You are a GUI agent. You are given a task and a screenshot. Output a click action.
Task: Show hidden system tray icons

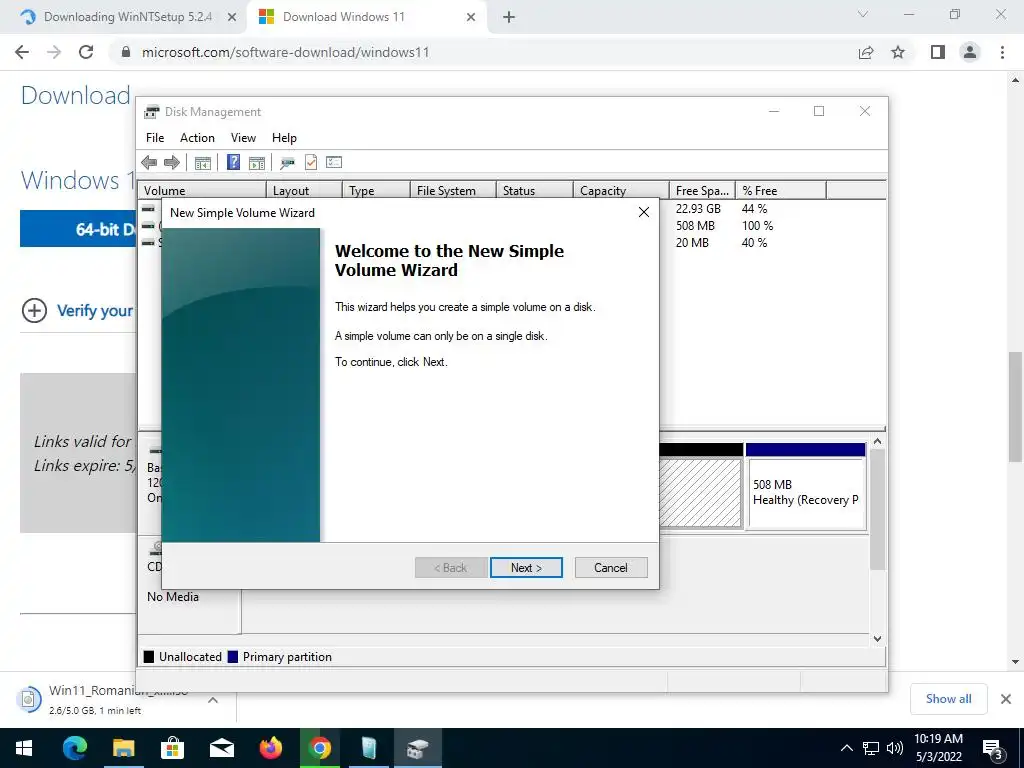click(x=846, y=748)
